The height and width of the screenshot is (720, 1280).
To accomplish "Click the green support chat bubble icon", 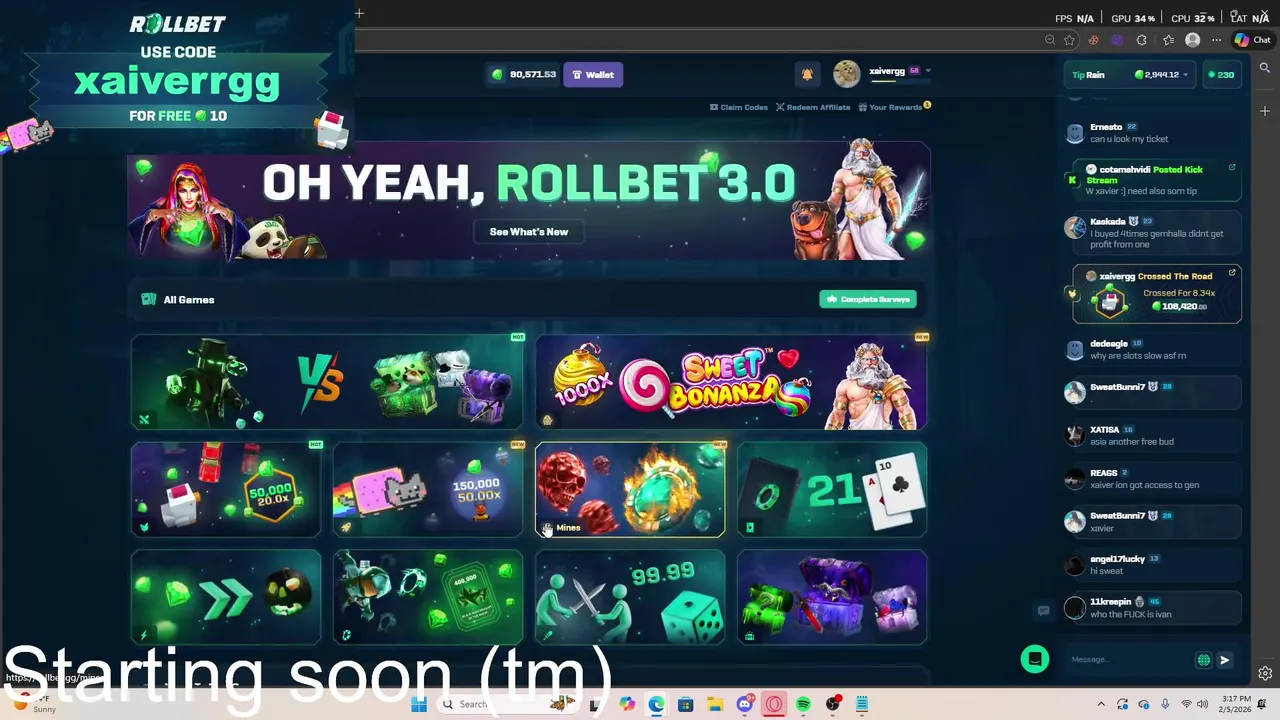I will pyautogui.click(x=1035, y=659).
